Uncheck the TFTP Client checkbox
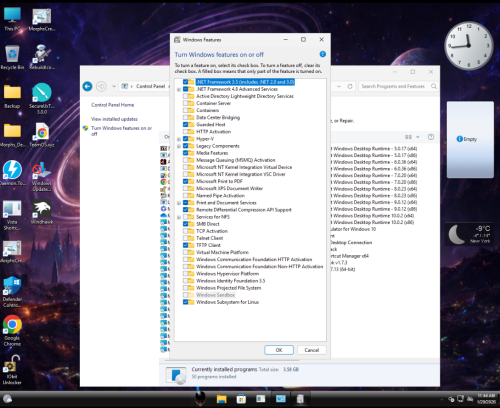The height and width of the screenshot is (408, 500). 185,245
